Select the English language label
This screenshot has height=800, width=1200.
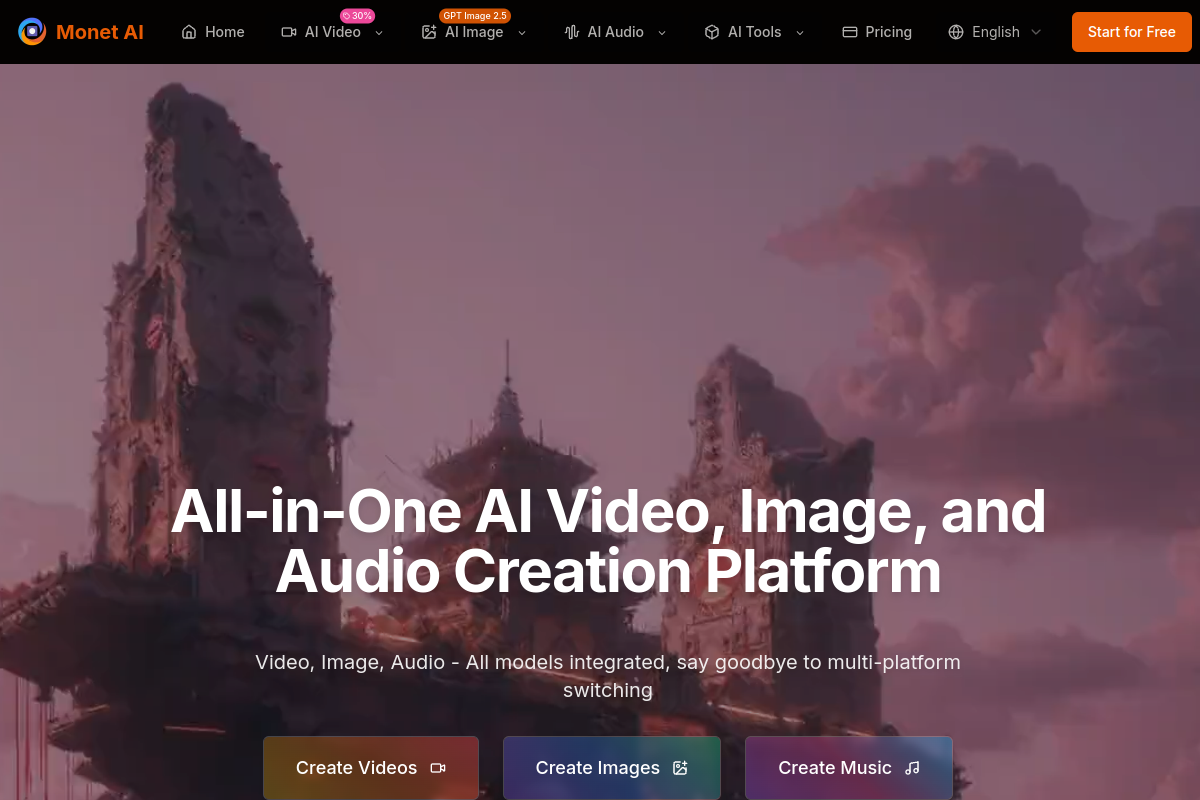pos(996,32)
